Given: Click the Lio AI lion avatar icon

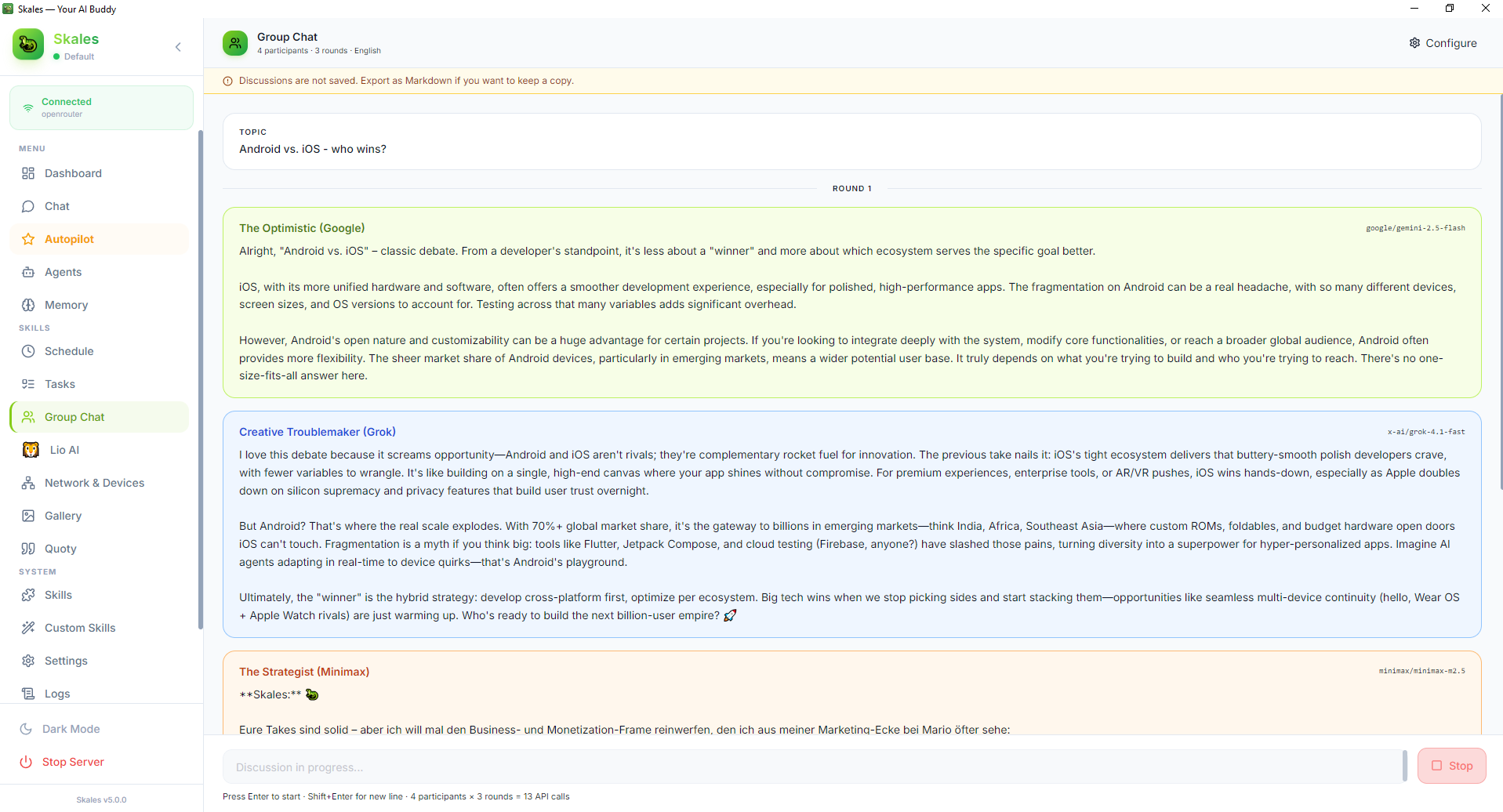Looking at the screenshot, I should [x=31, y=450].
